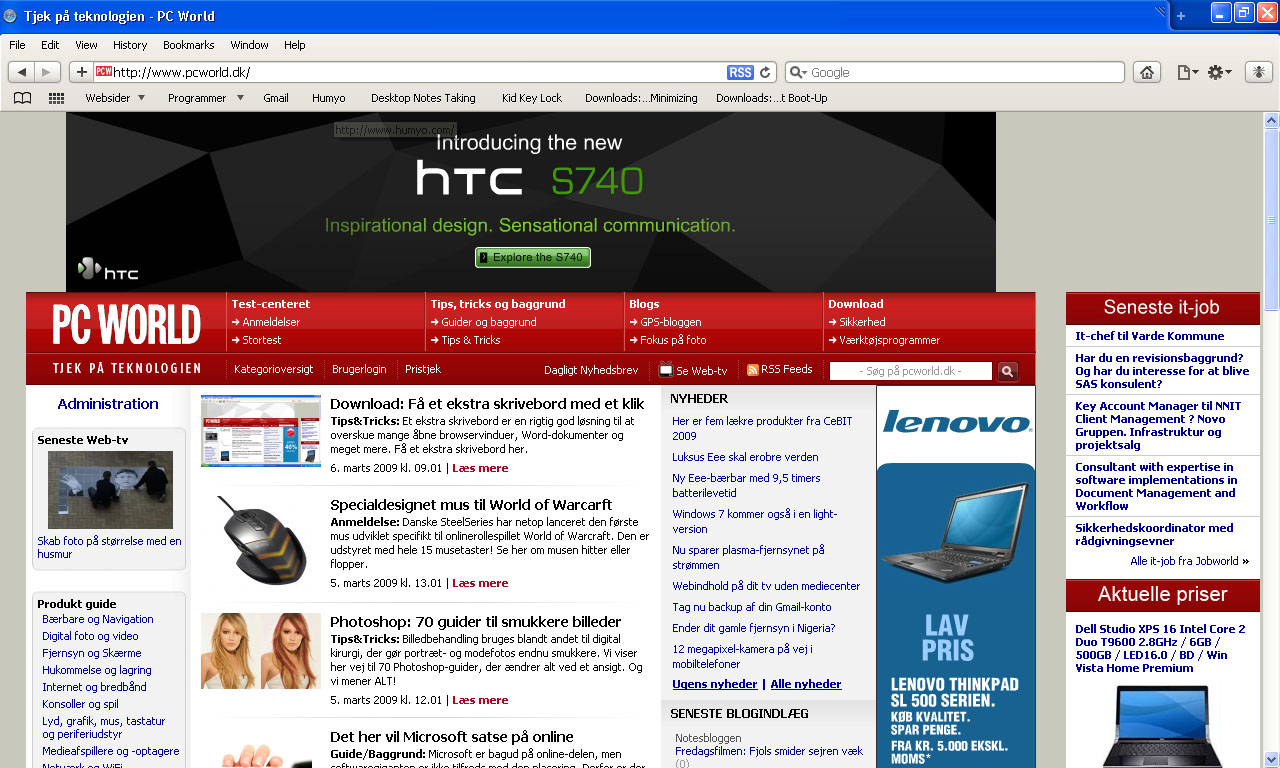Open a new tab with the plus button
1280x768 pixels.
tap(1181, 15)
